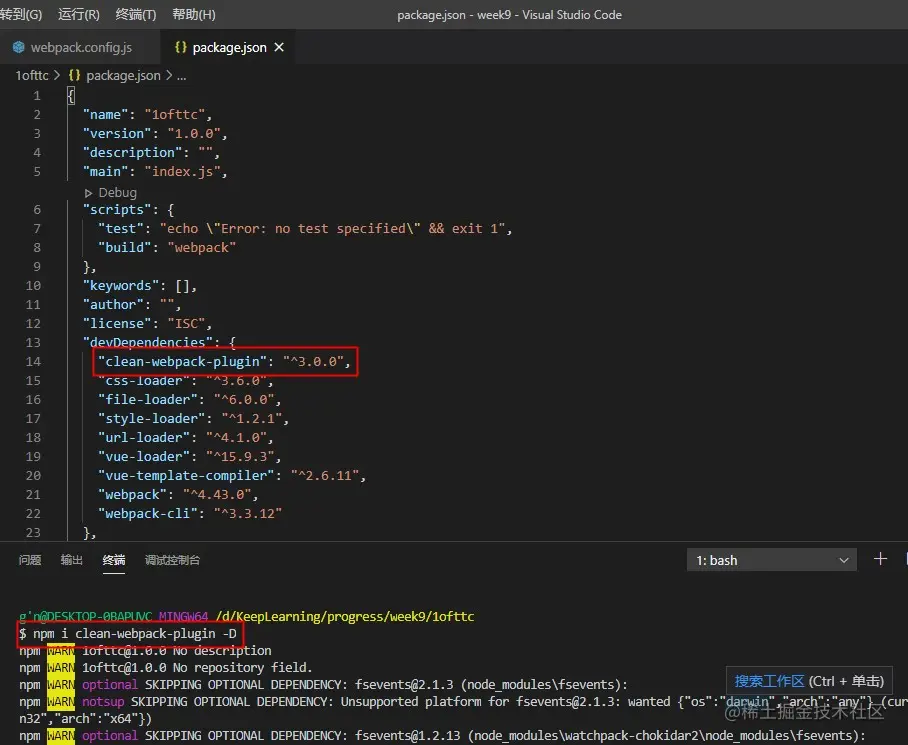Image resolution: width=908 pixels, height=745 pixels.
Task: Click the "version" value "1.0.0"
Action: (194, 134)
